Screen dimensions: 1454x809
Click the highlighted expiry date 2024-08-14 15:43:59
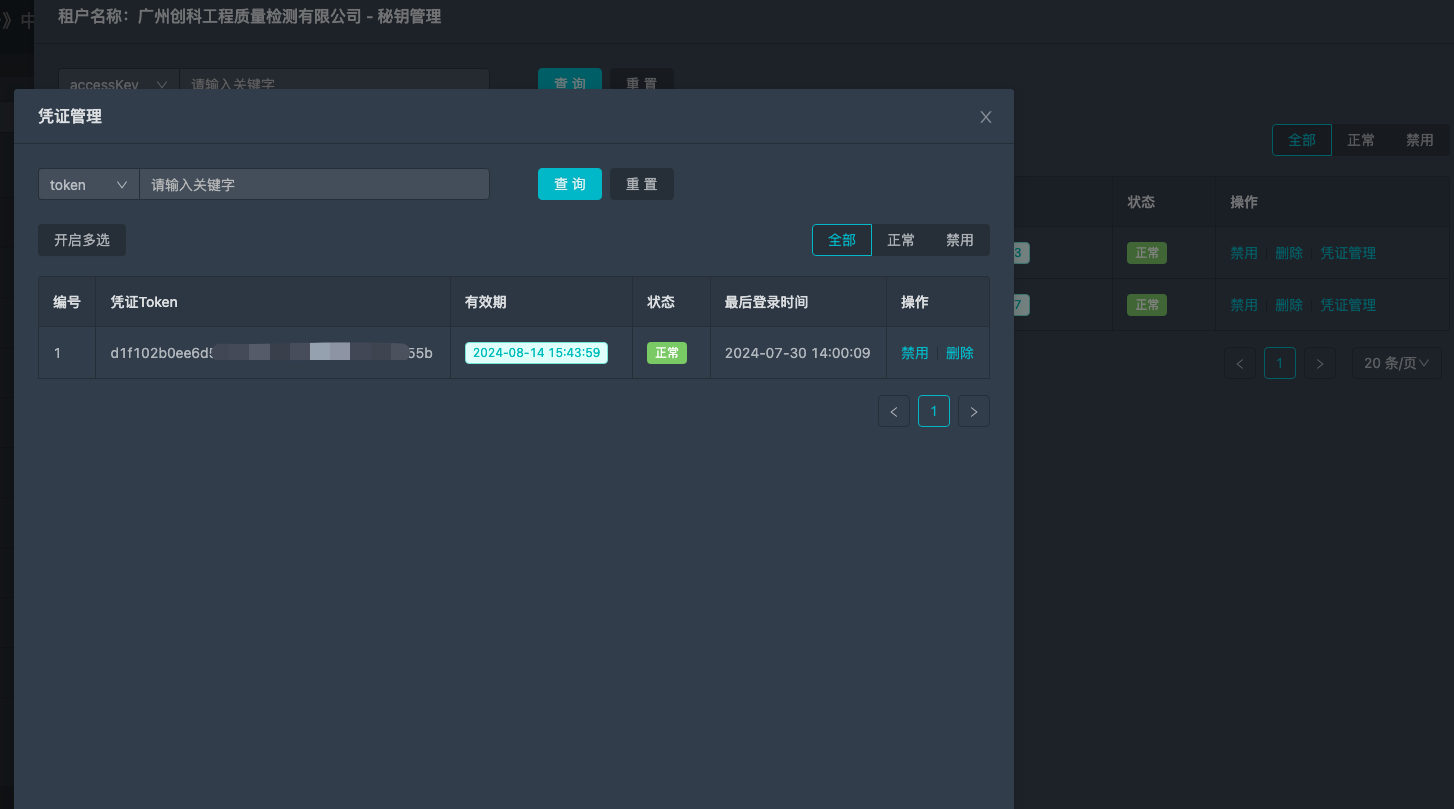click(x=536, y=352)
